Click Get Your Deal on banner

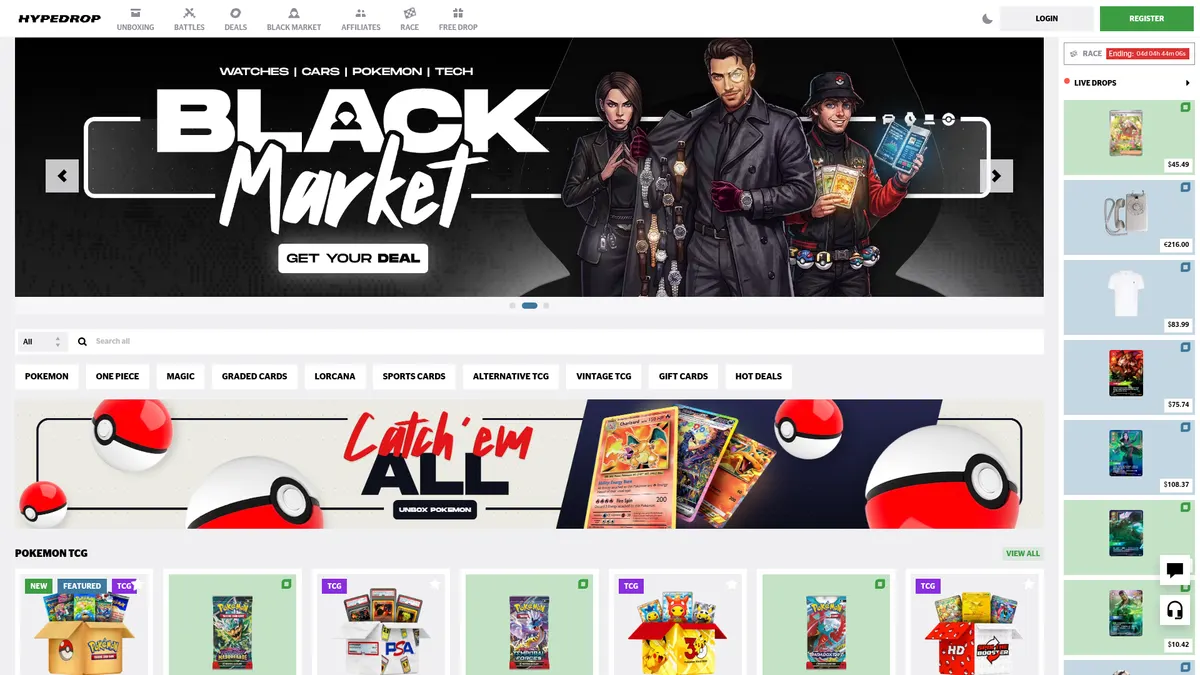coord(353,258)
